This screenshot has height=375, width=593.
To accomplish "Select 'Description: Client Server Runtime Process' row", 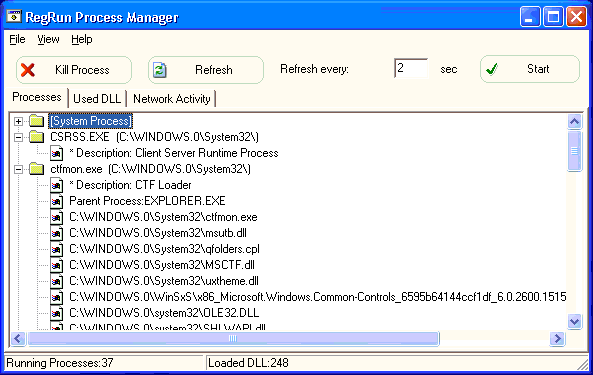I will click(x=174, y=153).
